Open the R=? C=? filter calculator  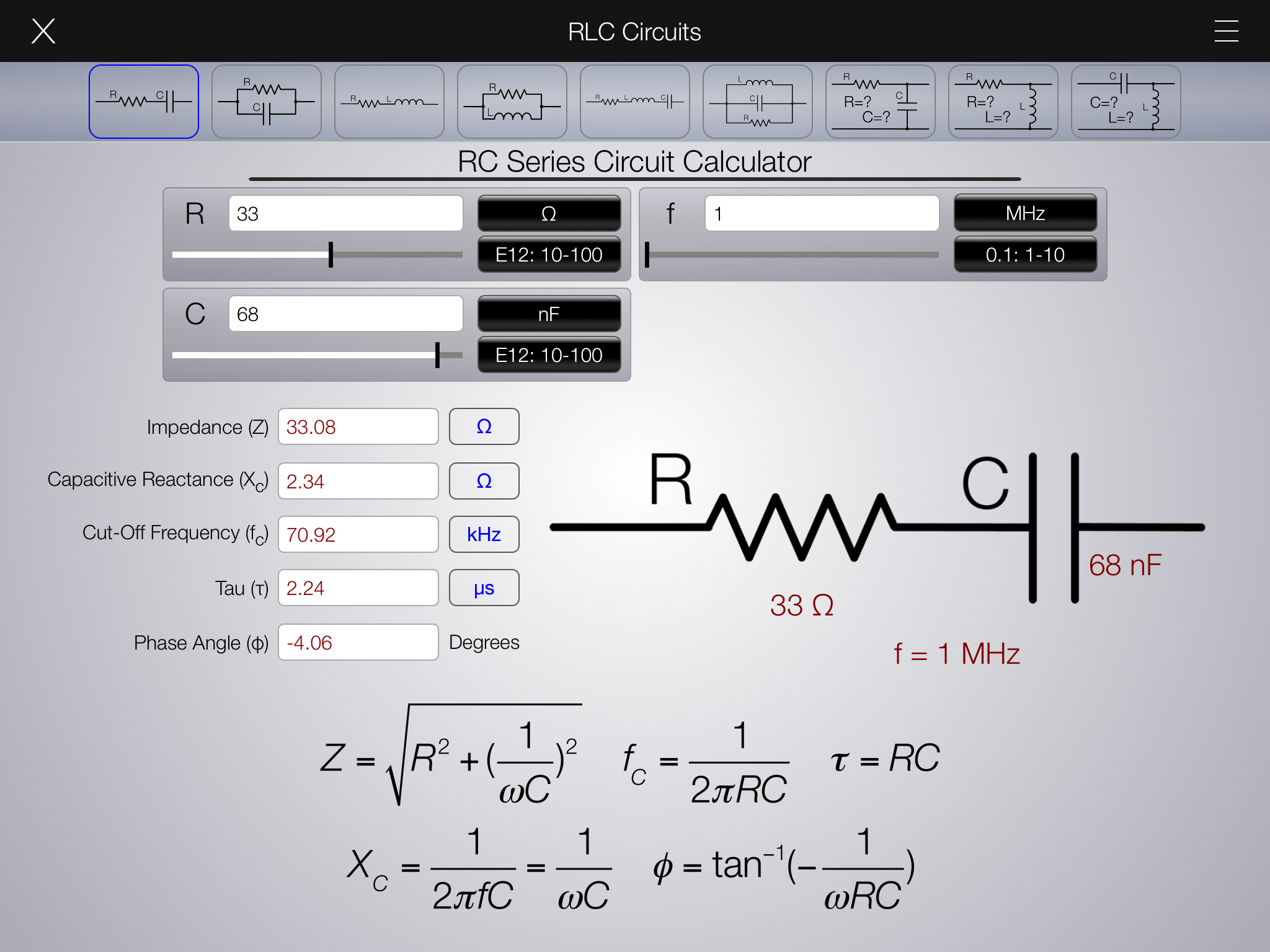[x=880, y=101]
